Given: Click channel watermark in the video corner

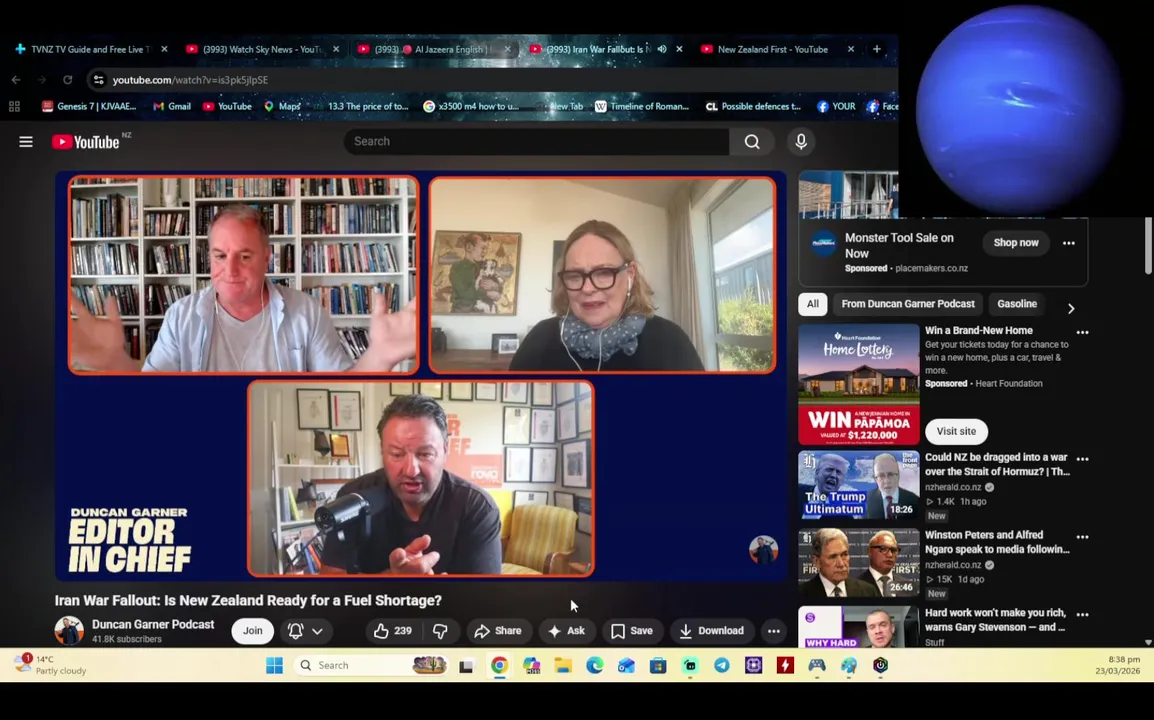Looking at the screenshot, I should point(763,550).
